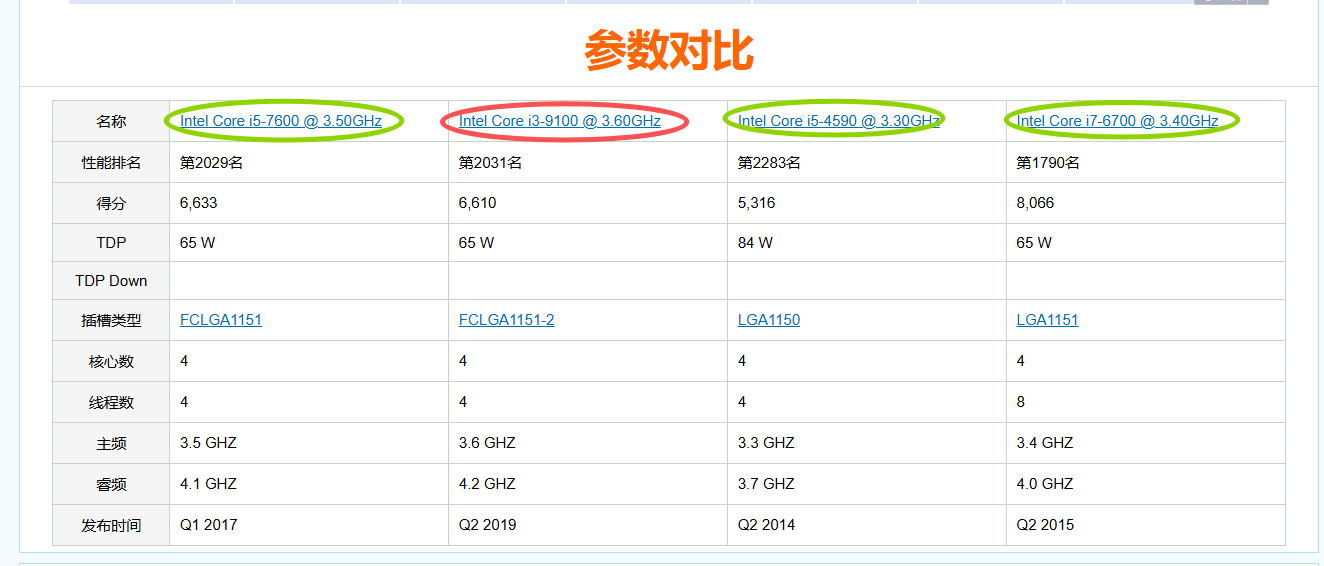Click the TDP row header

[111, 243]
